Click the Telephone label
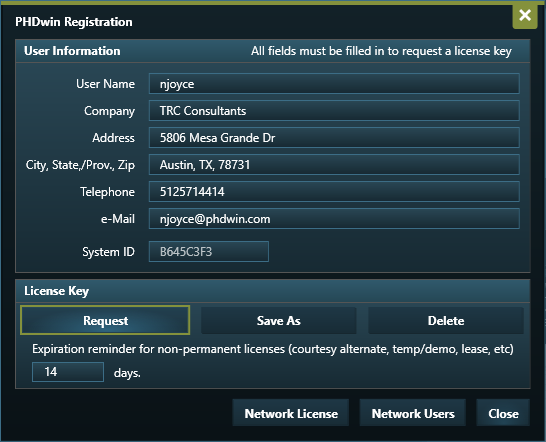 (x=108, y=192)
